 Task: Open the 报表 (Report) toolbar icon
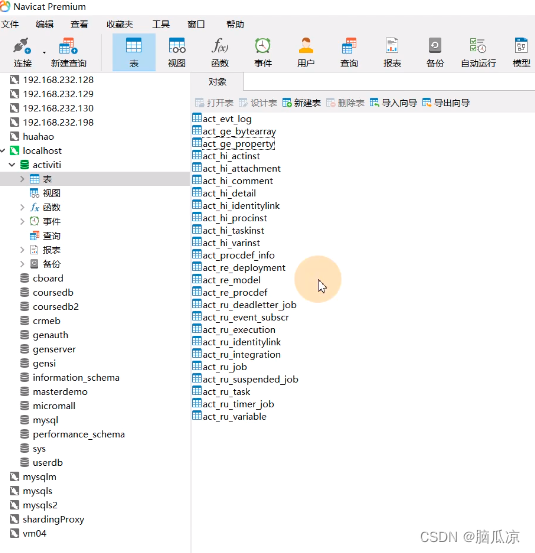[392, 52]
